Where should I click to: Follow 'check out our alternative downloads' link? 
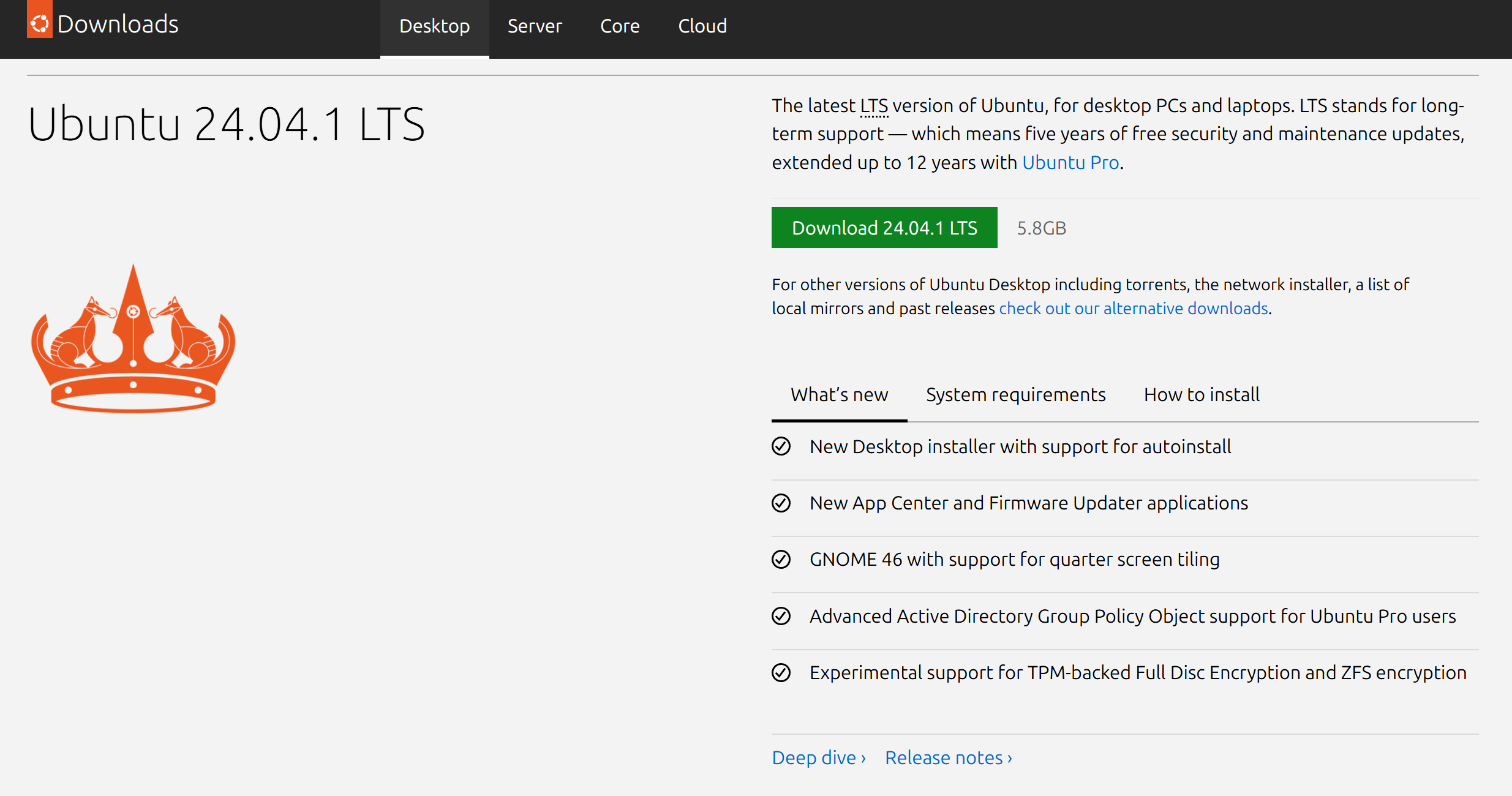(1134, 309)
